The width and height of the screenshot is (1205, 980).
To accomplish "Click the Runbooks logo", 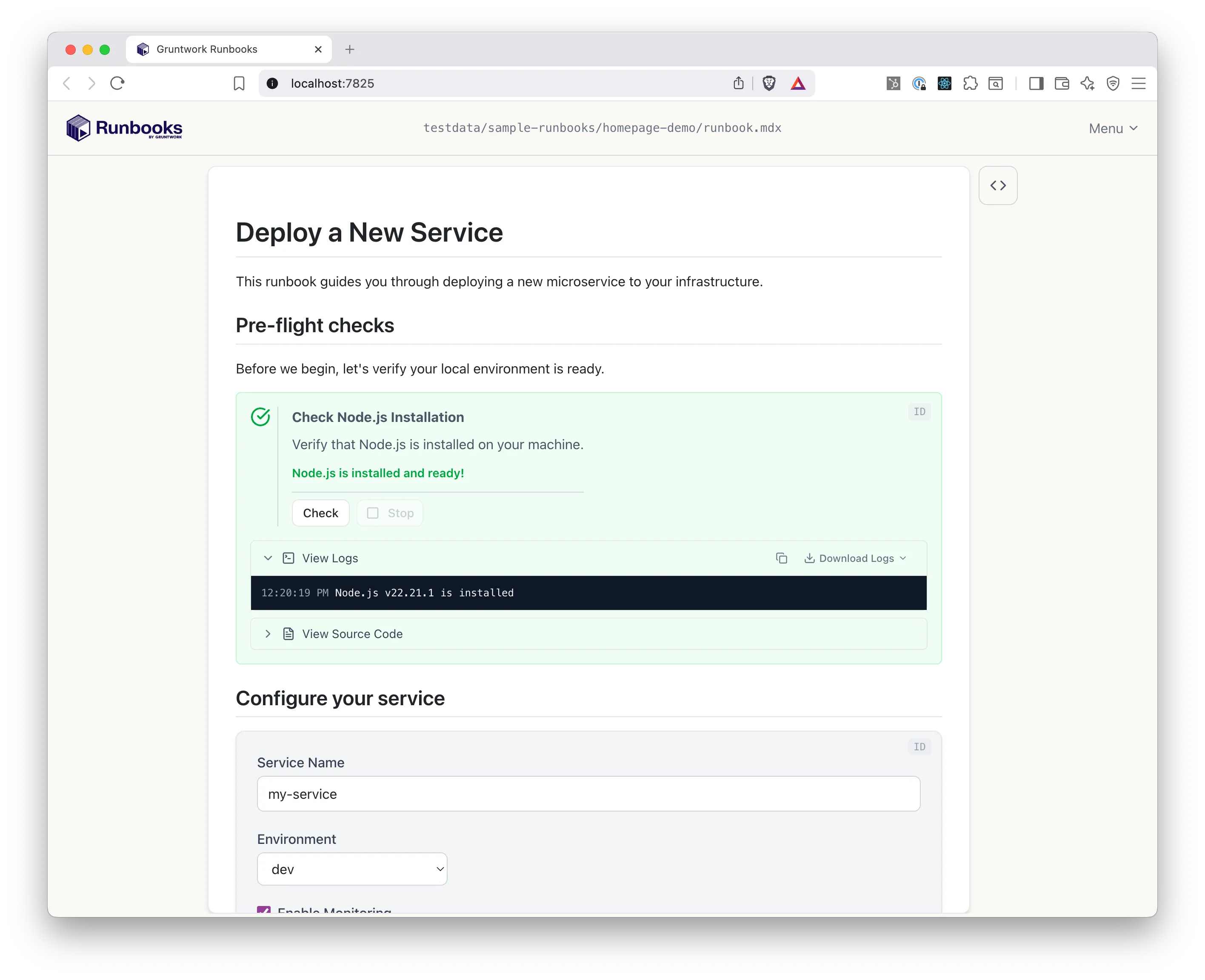I will pyautogui.click(x=124, y=128).
